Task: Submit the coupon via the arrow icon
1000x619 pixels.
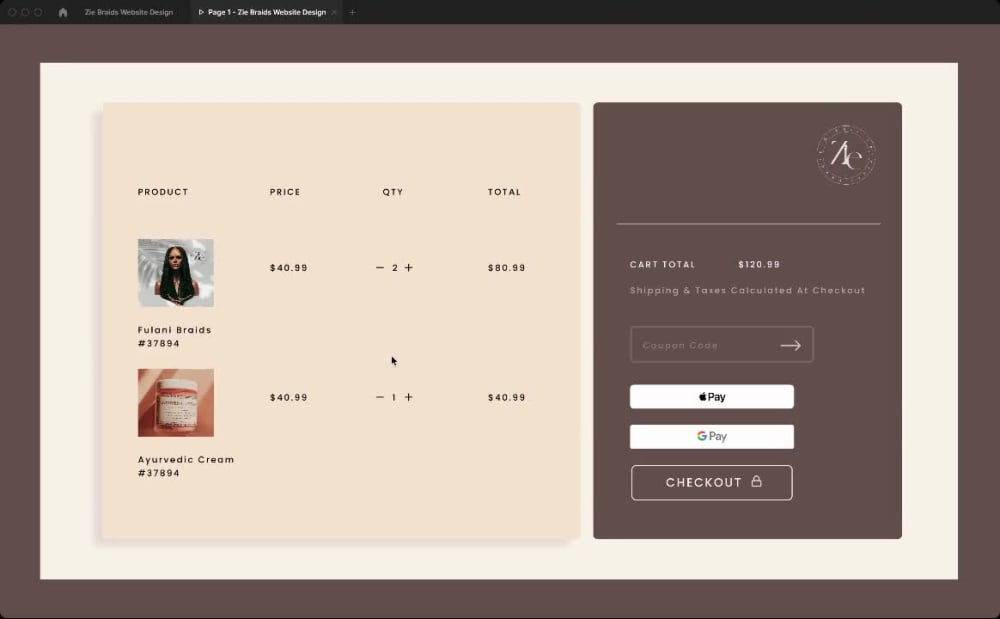Action: 791,344
